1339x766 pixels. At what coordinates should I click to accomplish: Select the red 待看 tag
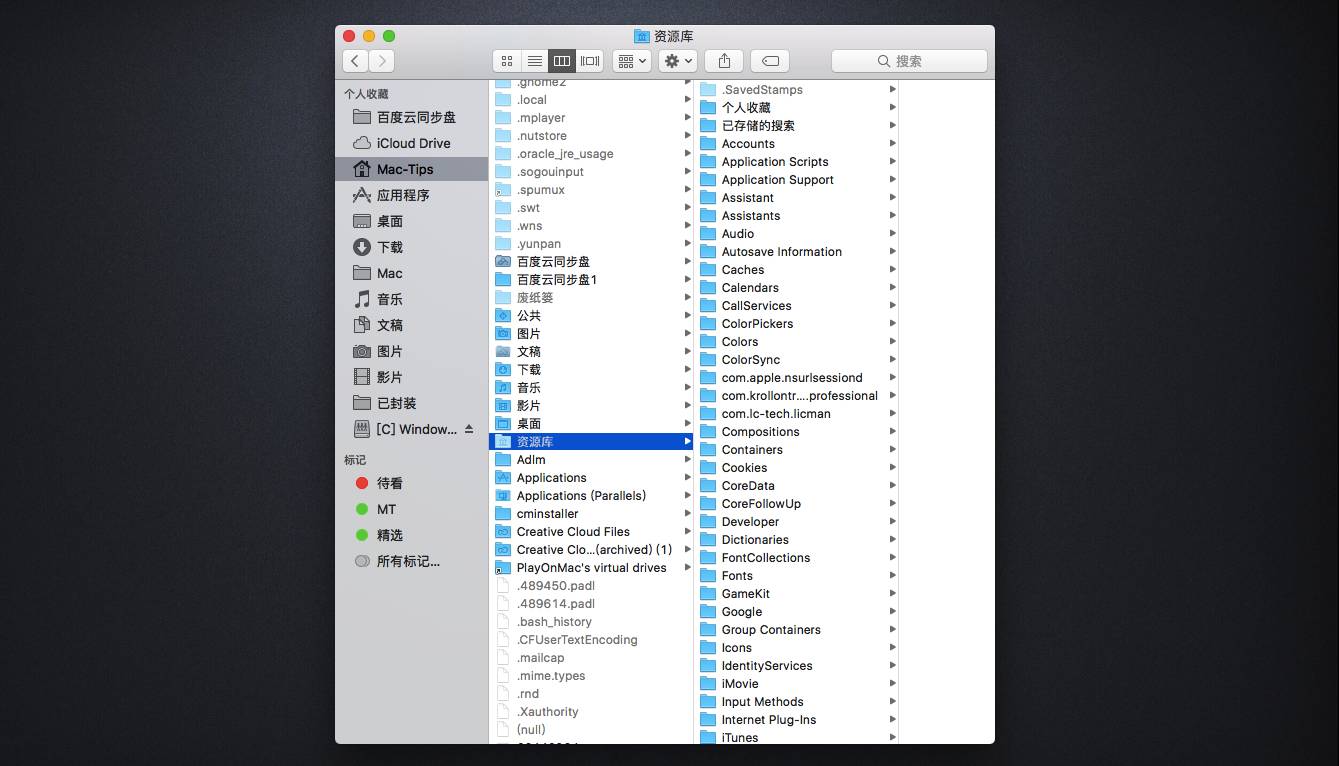(389, 483)
